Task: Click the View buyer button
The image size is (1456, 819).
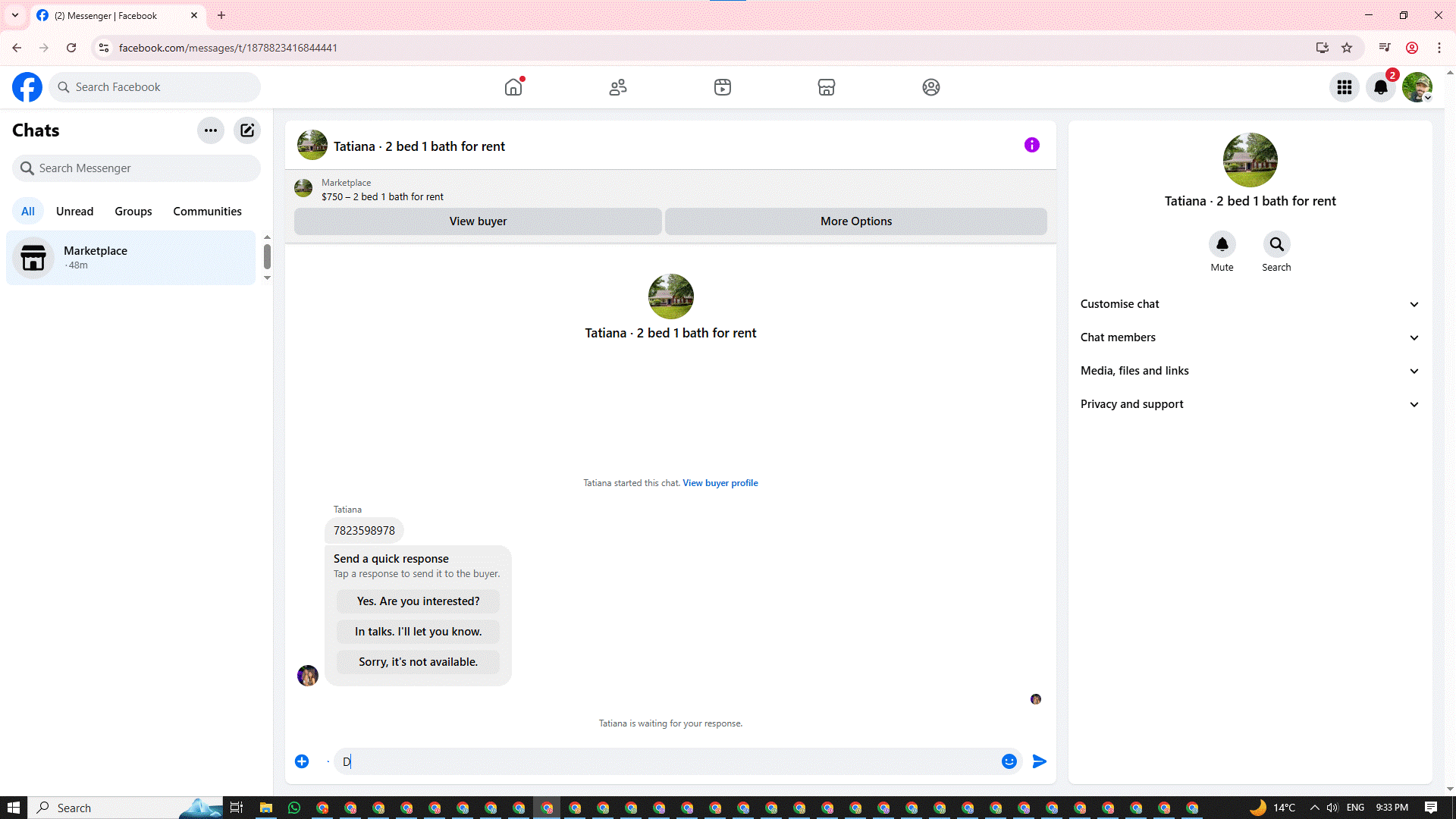Action: pos(478,221)
